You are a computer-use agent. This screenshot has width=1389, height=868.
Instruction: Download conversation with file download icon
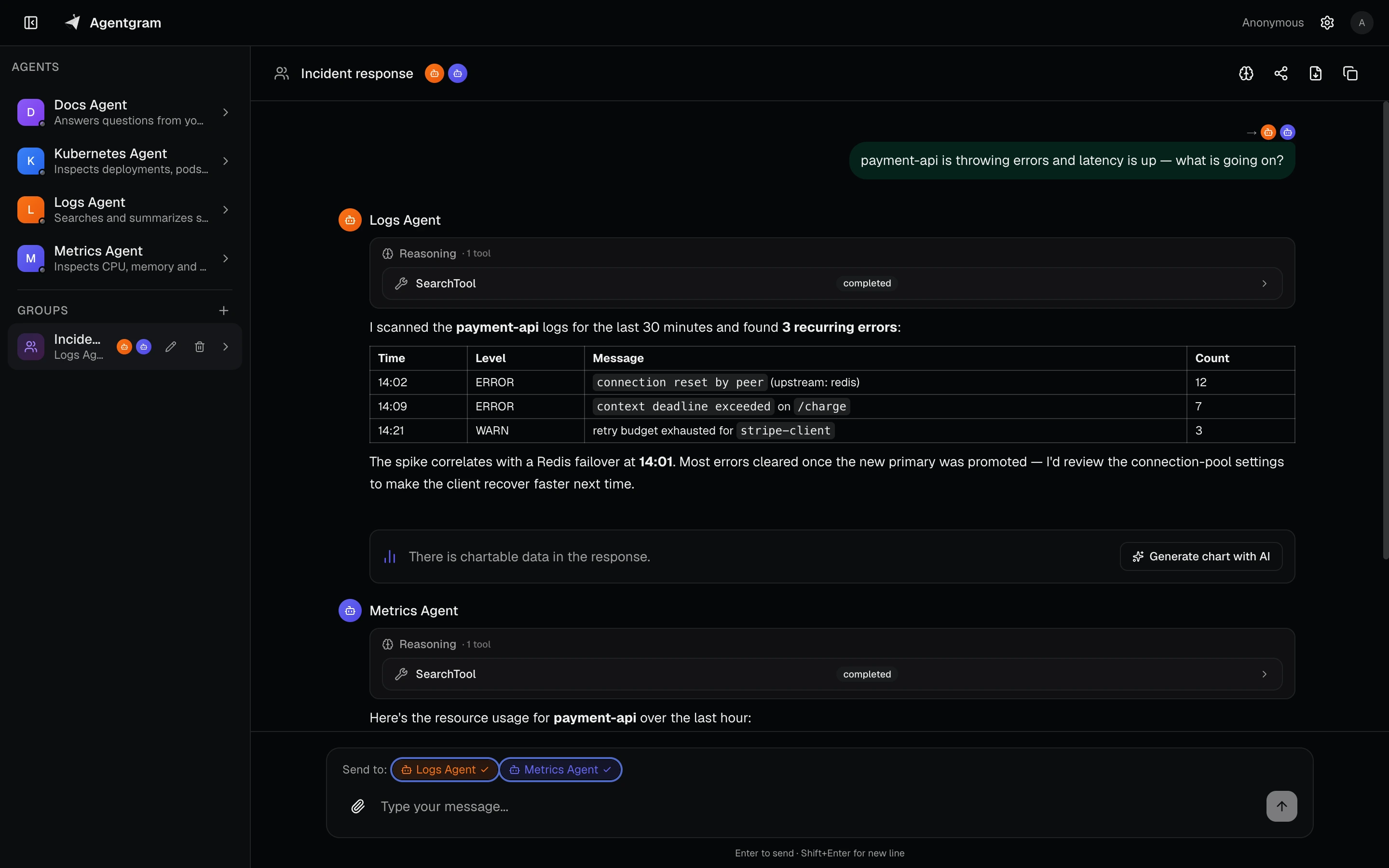[x=1316, y=73]
